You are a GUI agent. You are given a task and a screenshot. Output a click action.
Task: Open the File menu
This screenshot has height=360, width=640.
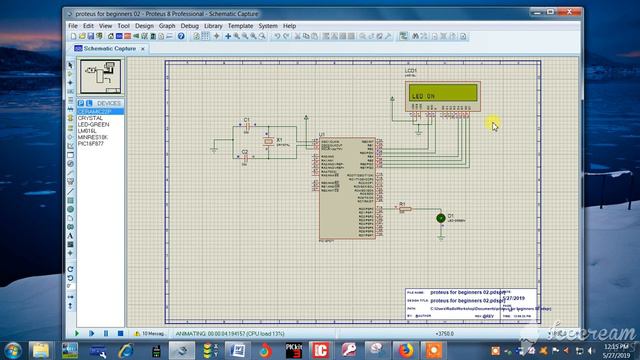[x=73, y=26]
